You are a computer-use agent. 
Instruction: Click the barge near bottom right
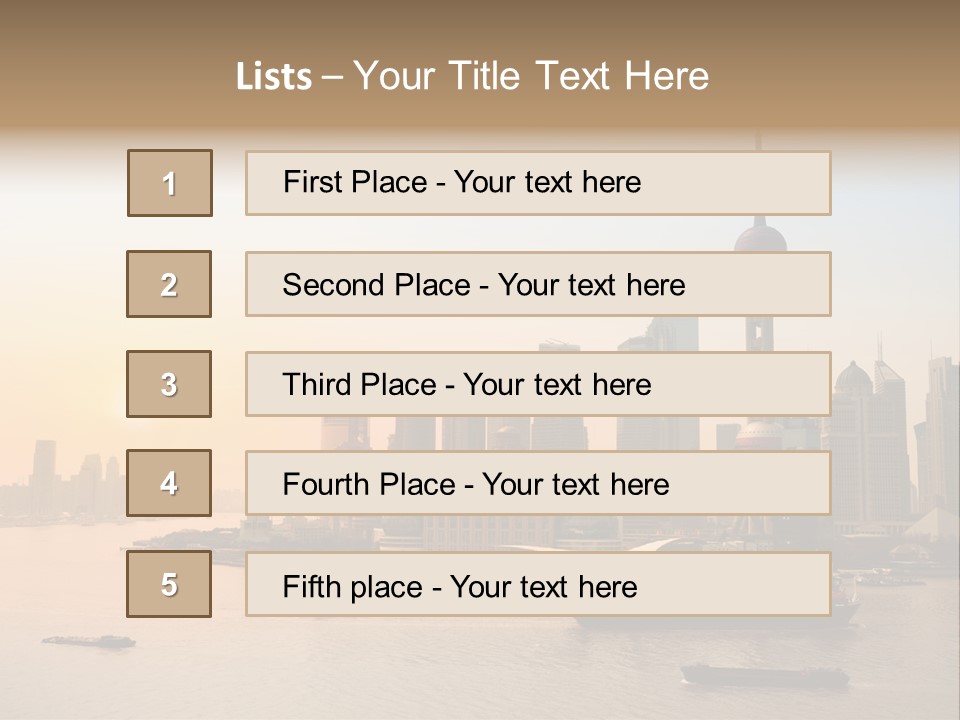[x=765, y=675]
